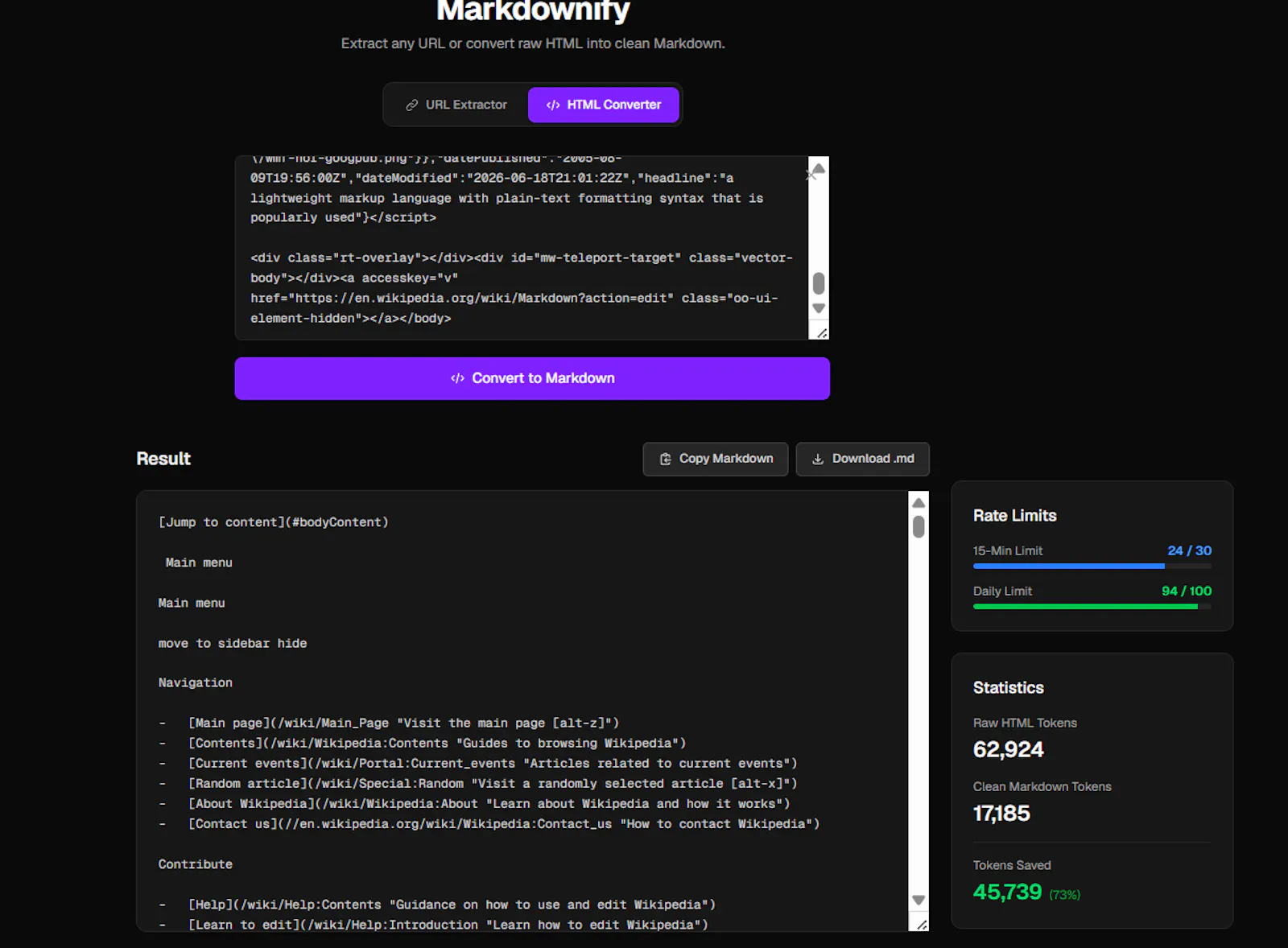
Task: Click the code icon in HTML Converter tab
Action: tap(553, 105)
